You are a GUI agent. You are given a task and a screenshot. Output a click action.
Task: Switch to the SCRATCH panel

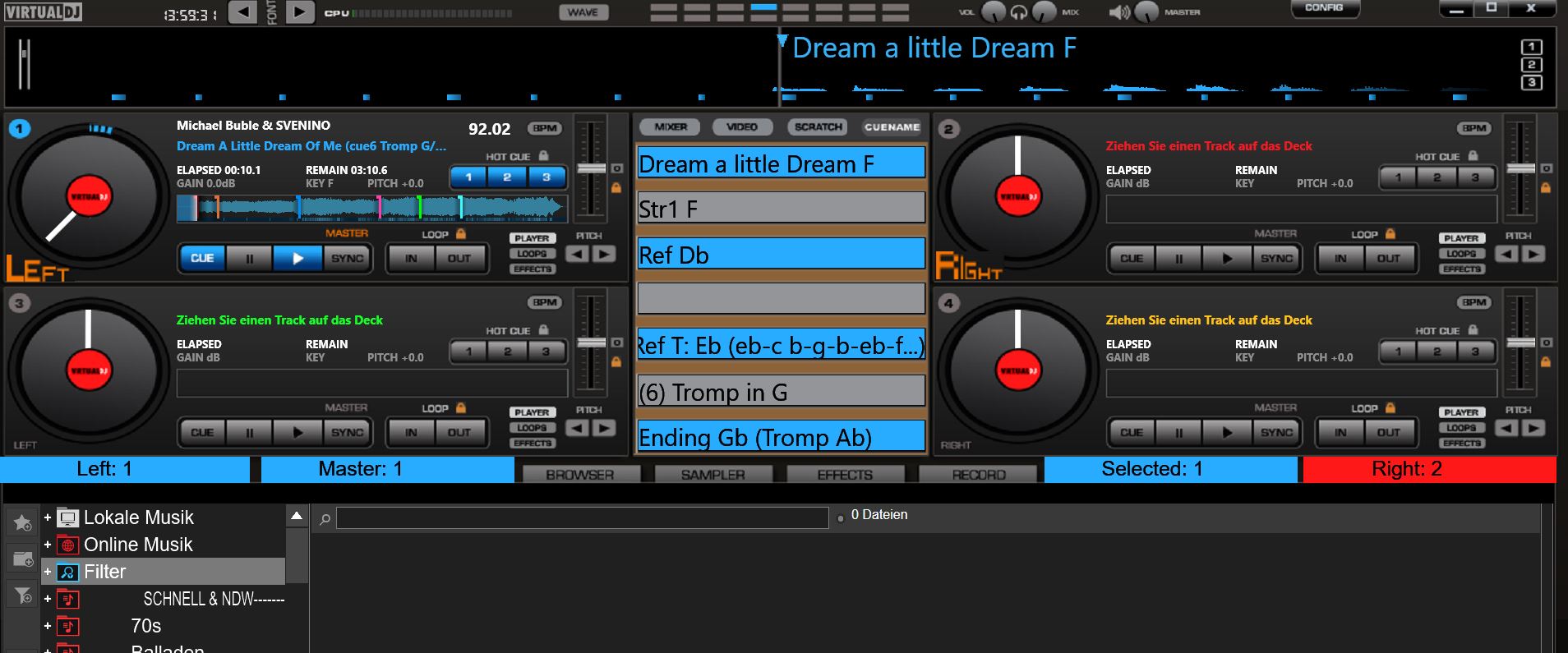point(818,127)
